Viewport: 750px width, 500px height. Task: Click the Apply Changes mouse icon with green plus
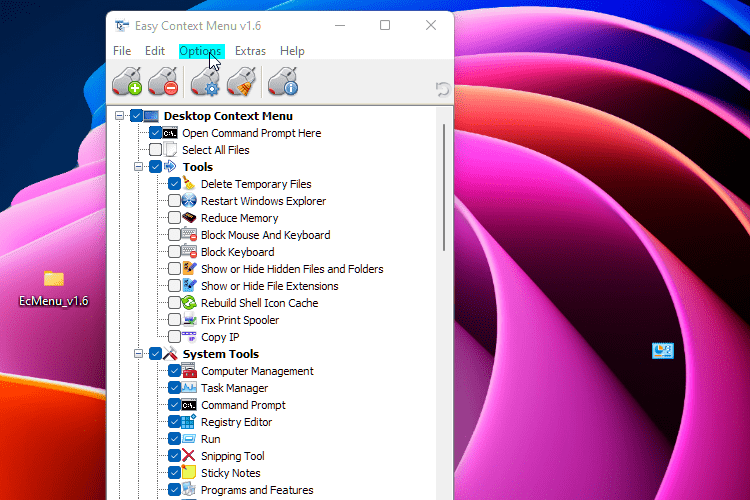[127, 82]
